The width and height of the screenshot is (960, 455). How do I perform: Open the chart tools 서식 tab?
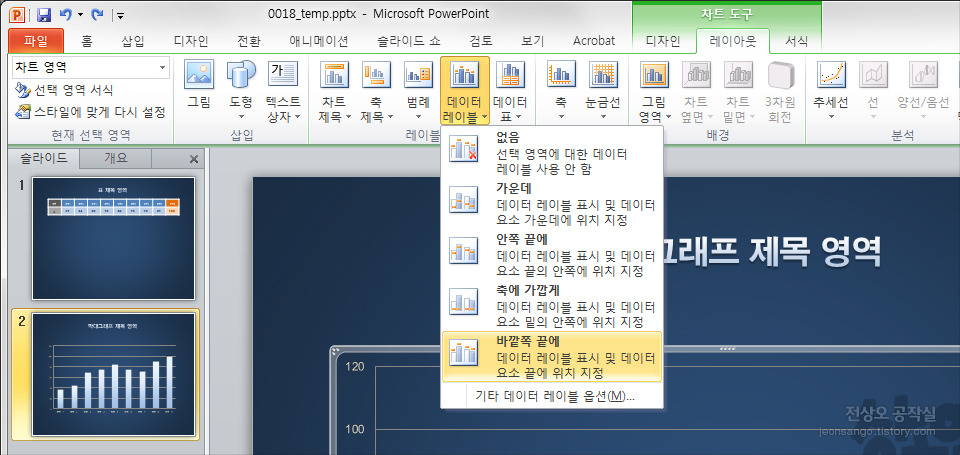pyautogui.click(x=797, y=41)
